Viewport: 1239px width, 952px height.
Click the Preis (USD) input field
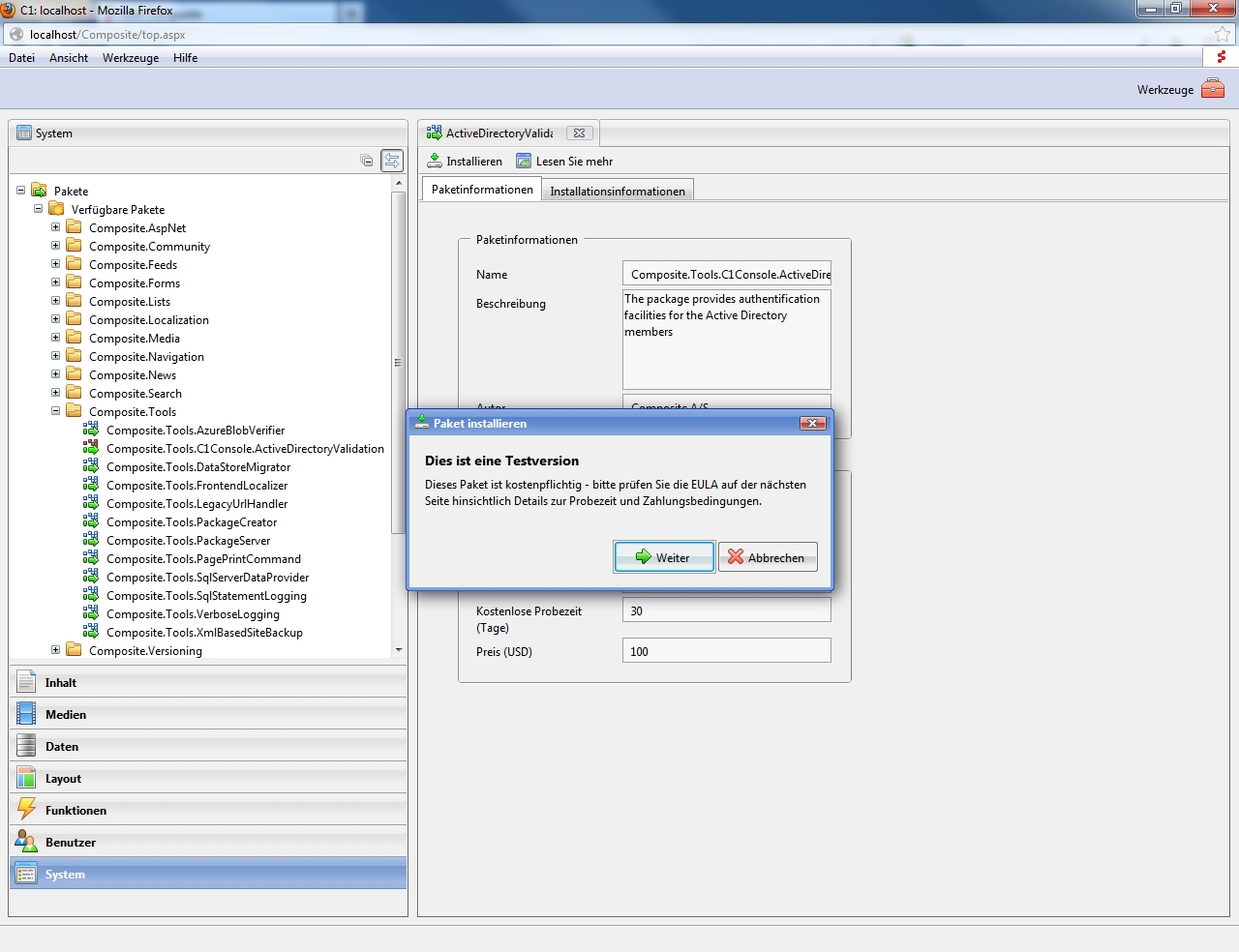[x=726, y=651]
